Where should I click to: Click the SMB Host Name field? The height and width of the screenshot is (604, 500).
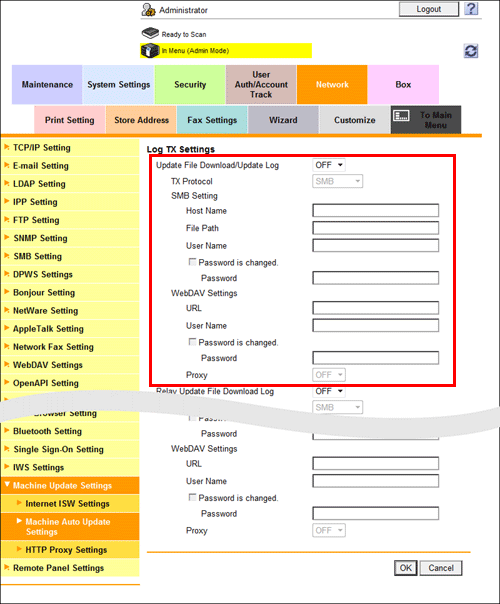[x=376, y=211]
